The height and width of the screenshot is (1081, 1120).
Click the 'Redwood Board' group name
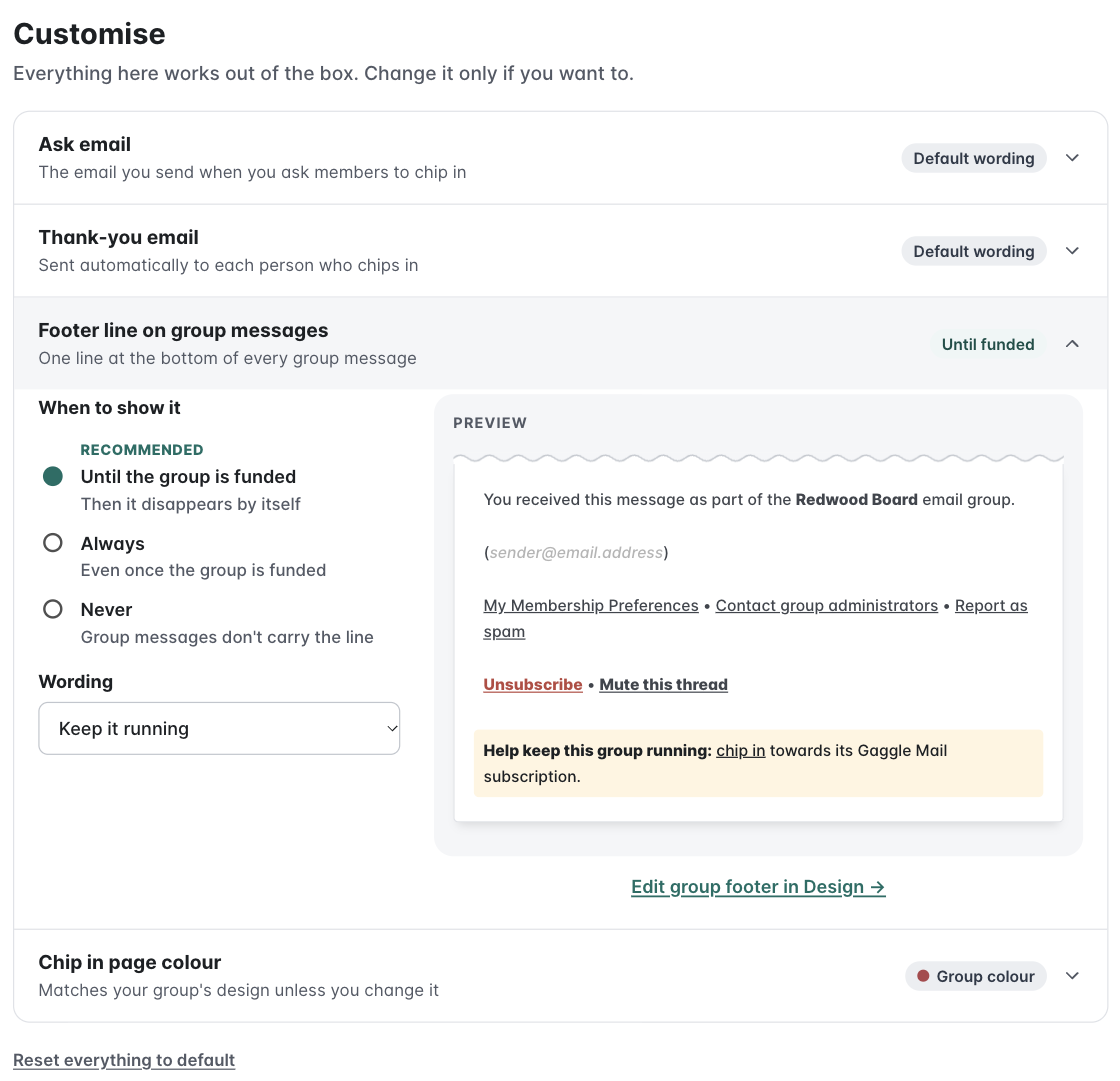pyautogui.click(x=856, y=499)
